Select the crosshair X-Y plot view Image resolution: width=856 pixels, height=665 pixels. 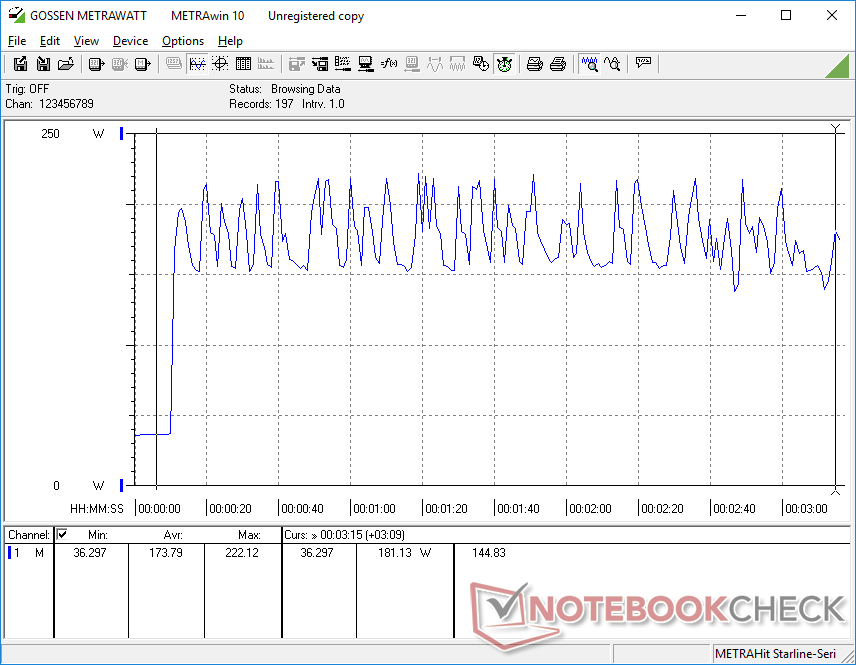point(220,64)
